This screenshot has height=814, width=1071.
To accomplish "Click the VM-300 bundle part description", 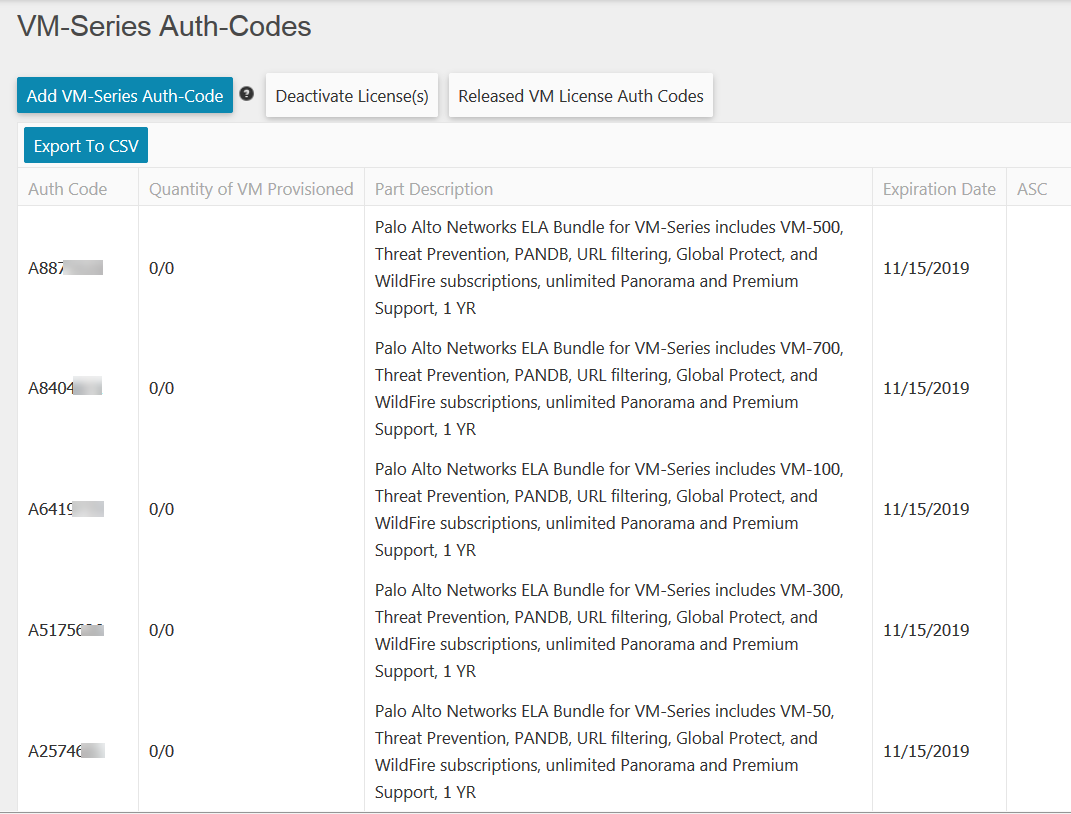I will click(609, 630).
